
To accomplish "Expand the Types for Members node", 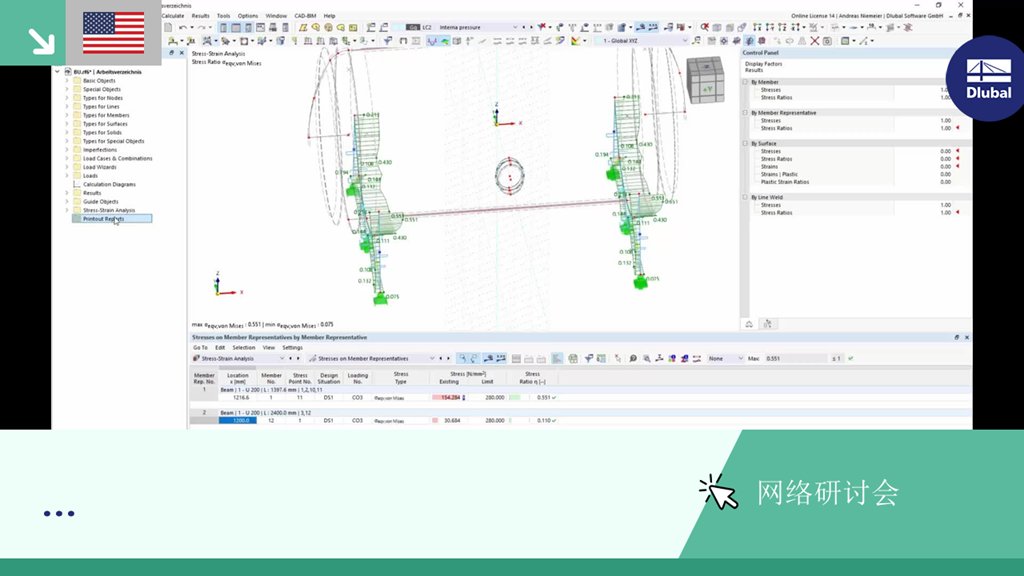I will click(67, 115).
